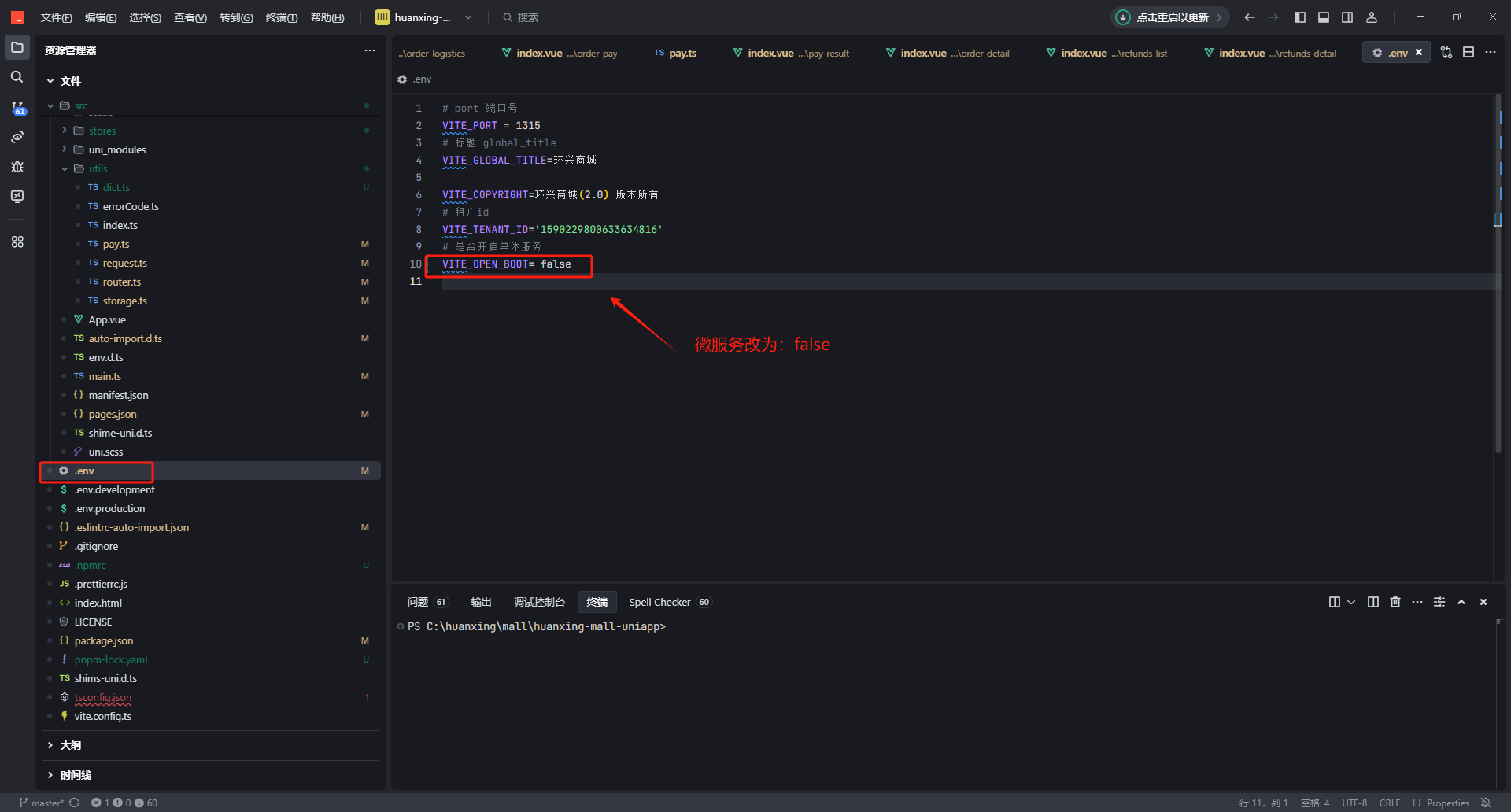
Task: Kill the terminal using trash icon
Action: (1395, 602)
